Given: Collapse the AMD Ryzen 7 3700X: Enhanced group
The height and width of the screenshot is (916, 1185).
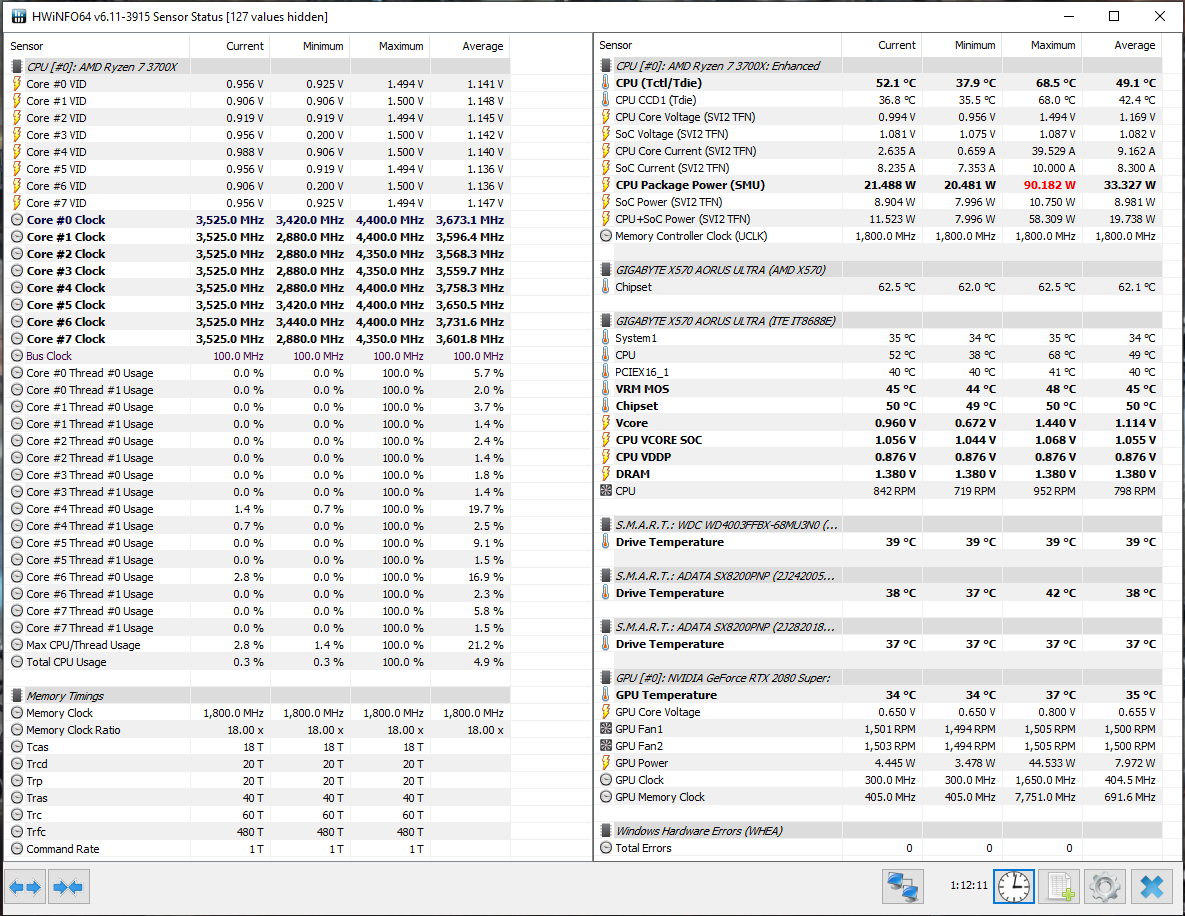Looking at the screenshot, I should tap(605, 66).
